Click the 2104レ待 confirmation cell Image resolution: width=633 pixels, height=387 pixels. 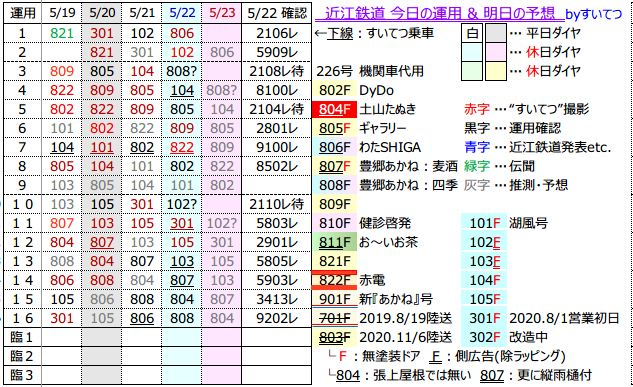[x=277, y=109]
